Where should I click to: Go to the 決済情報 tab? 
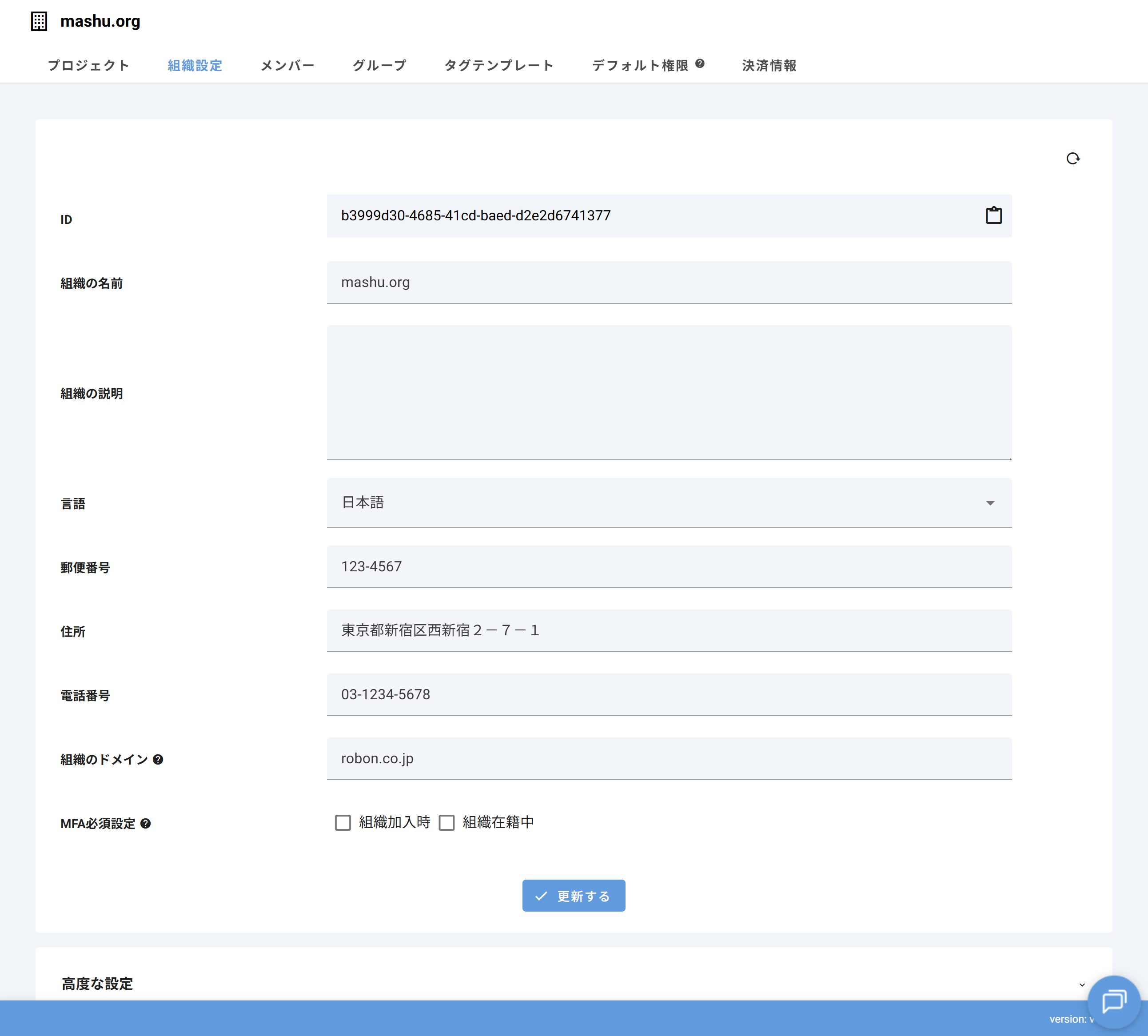(x=769, y=65)
